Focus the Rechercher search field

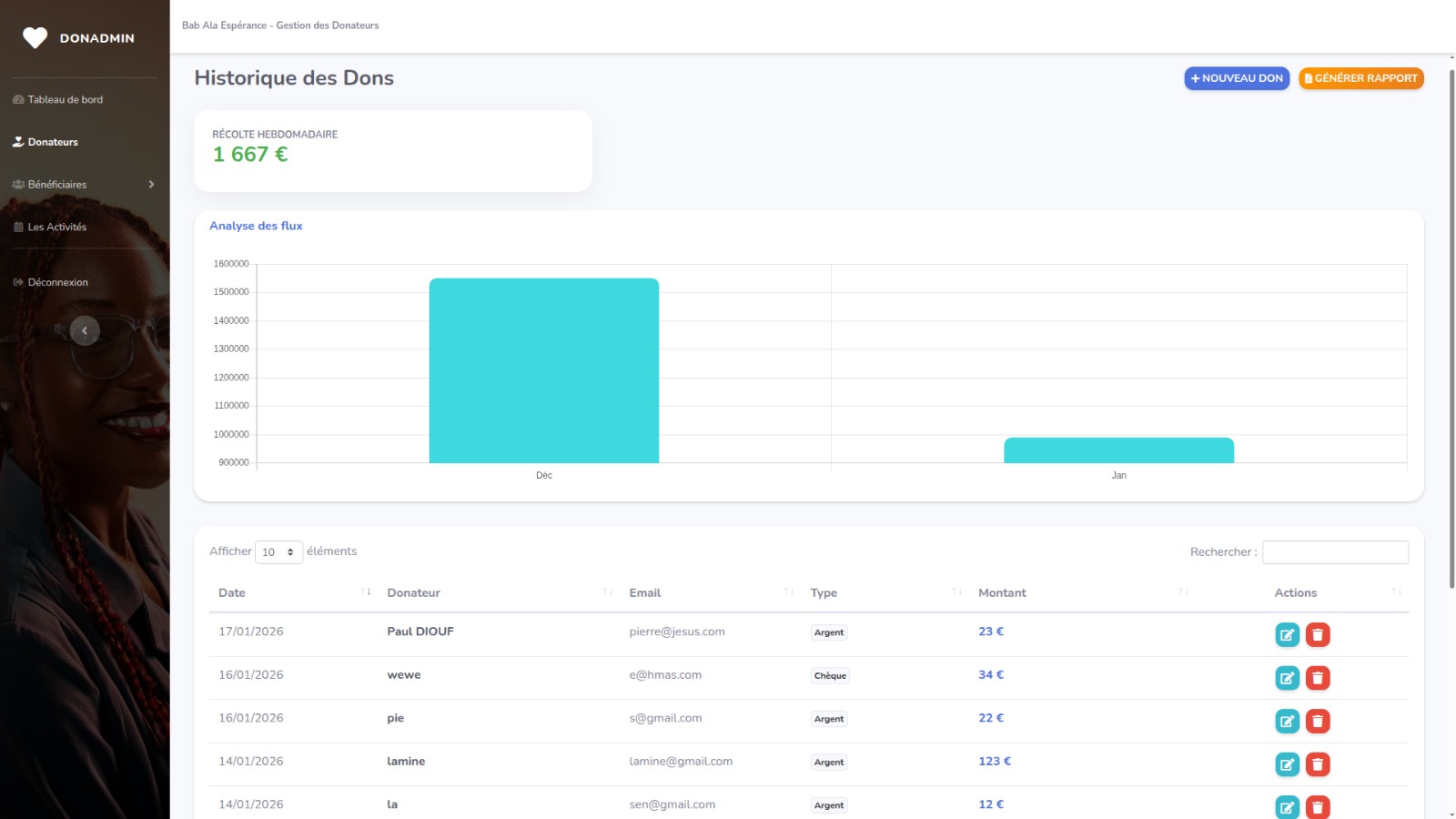click(x=1335, y=552)
